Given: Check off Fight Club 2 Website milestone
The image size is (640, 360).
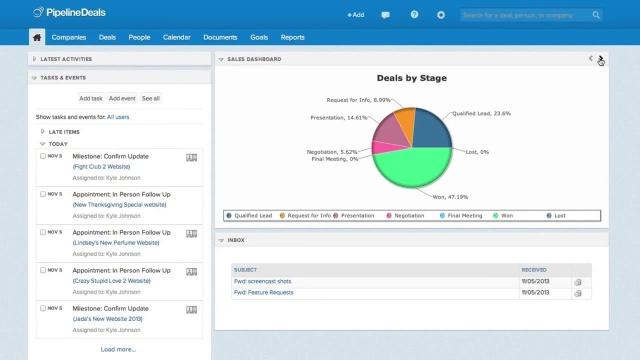Looking at the screenshot, I should (x=43, y=156).
